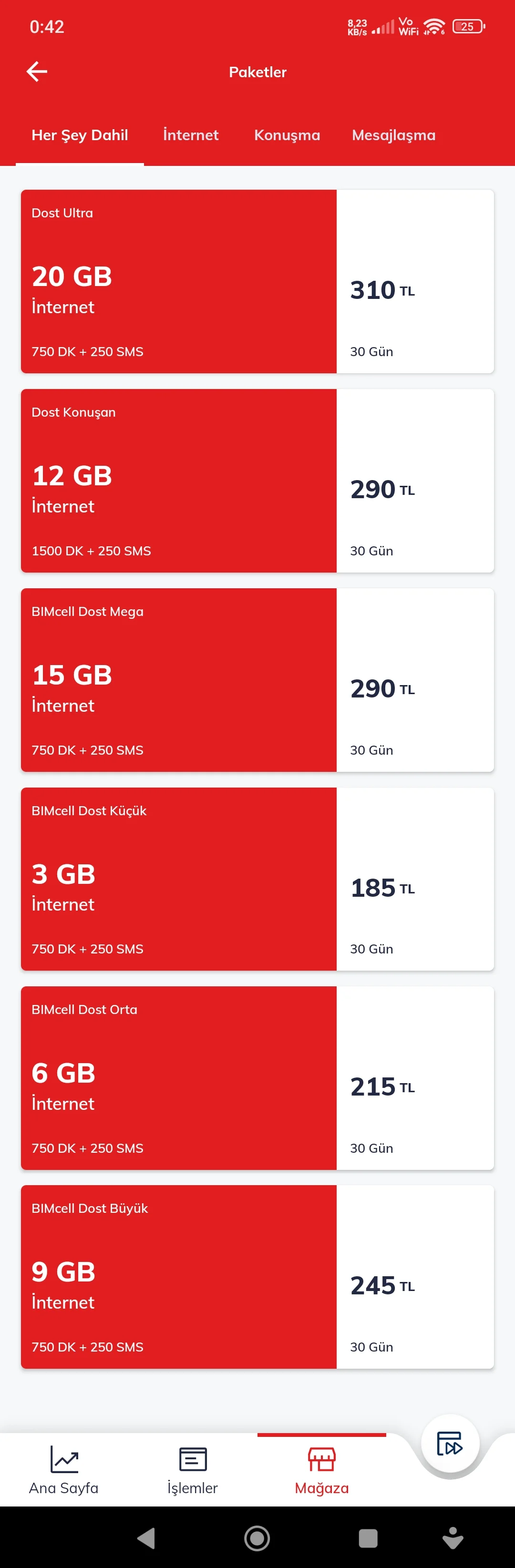This screenshot has height=1568, width=515.
Task: Tap the back arrow icon
Action: pos(37,72)
